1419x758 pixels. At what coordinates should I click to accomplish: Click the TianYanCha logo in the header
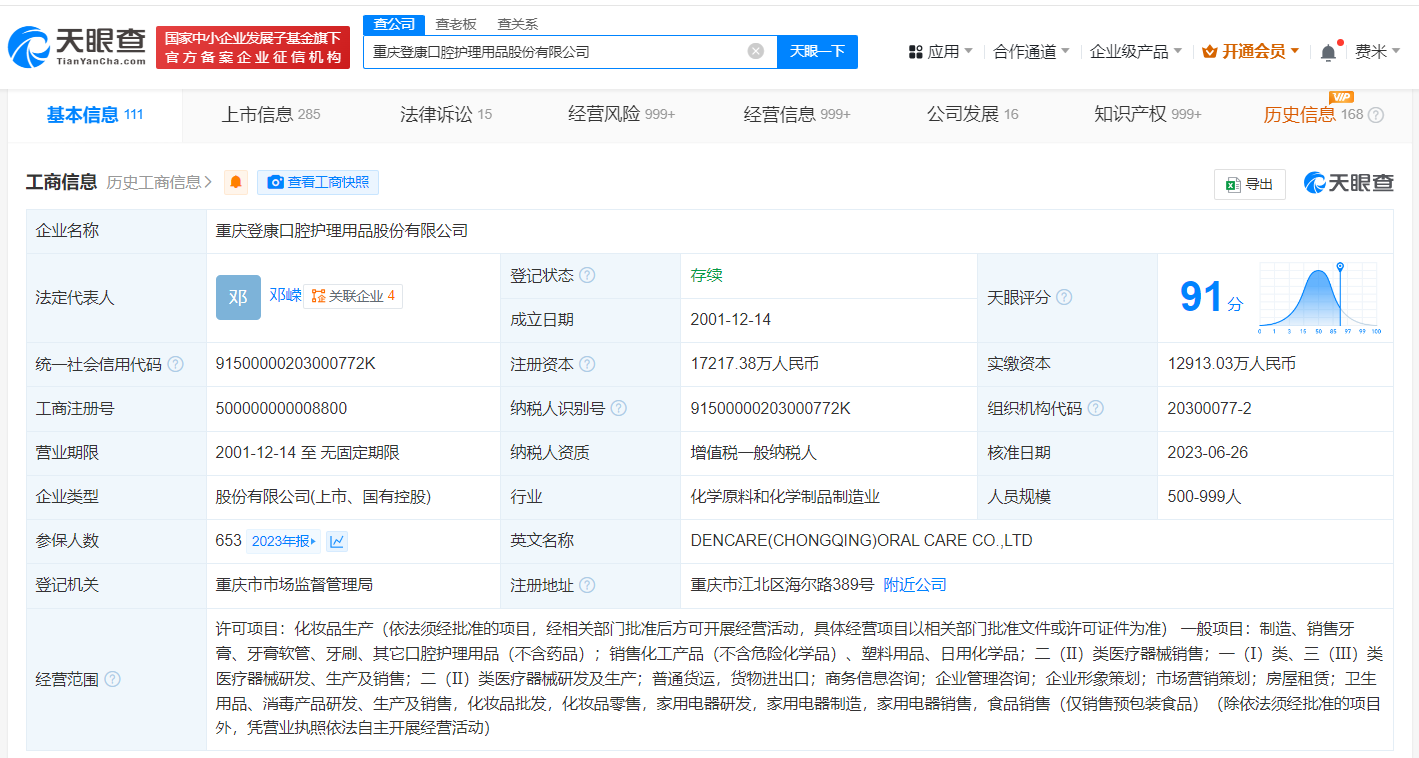point(78,47)
